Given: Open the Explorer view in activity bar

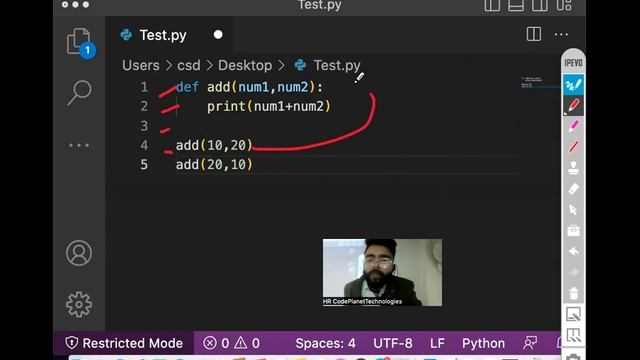Looking at the screenshot, I should 79,42.
